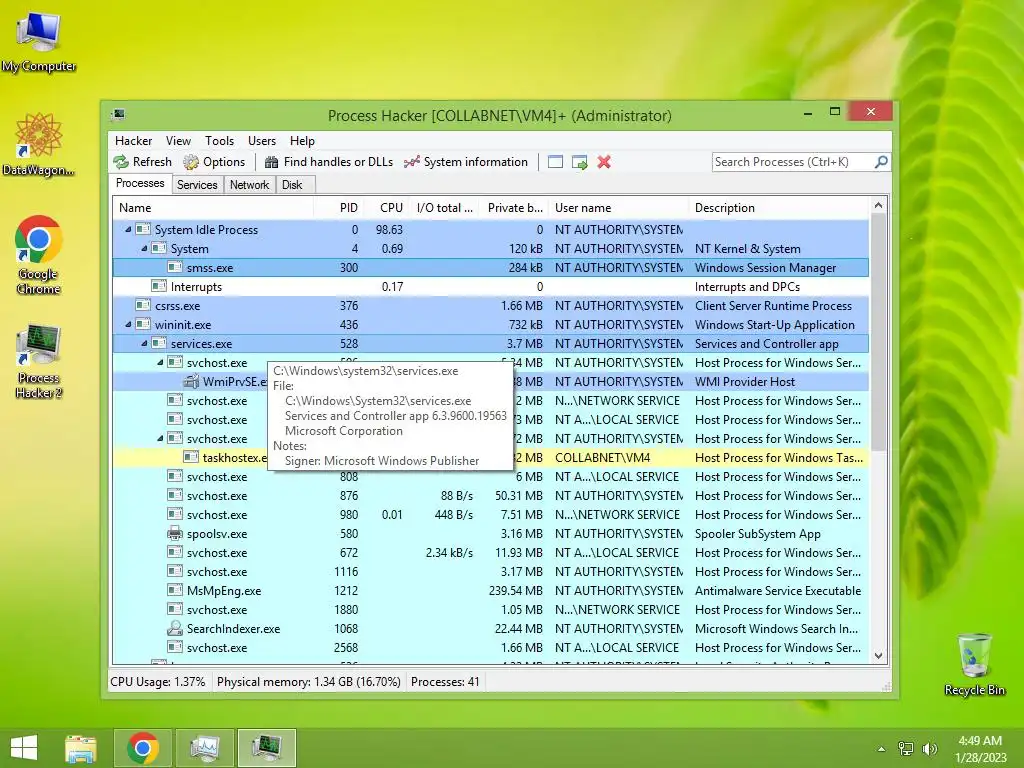Click the Refresh toolbar icon
This screenshot has height=768, width=1024.
click(121, 162)
